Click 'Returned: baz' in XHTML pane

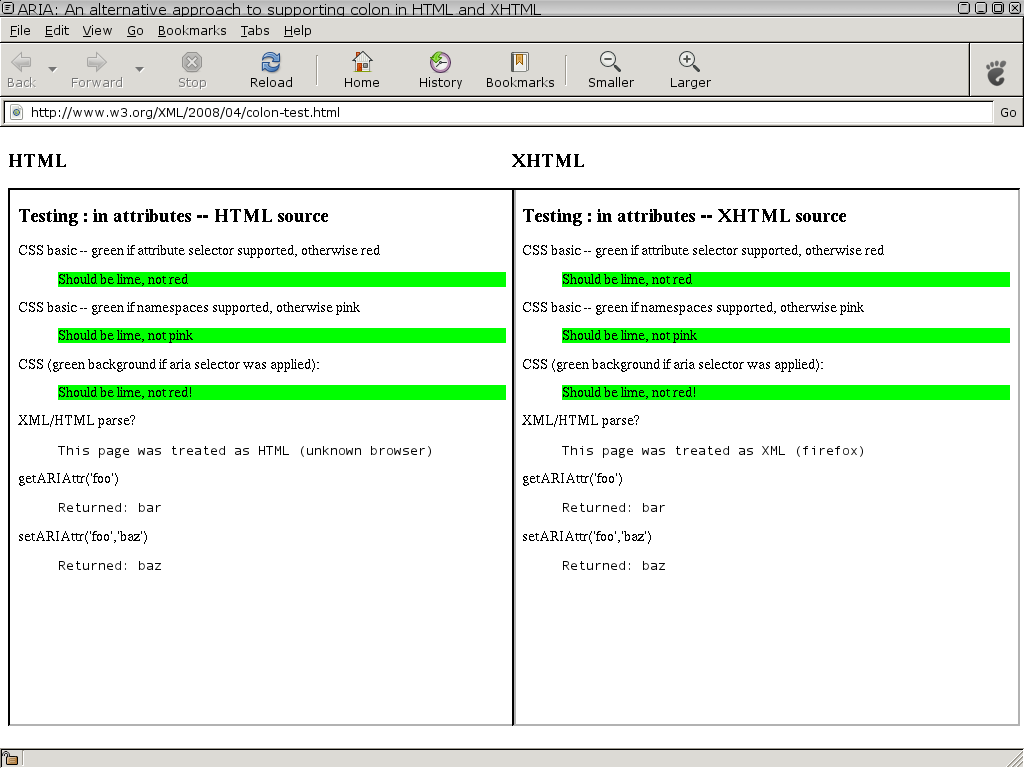[x=614, y=566]
